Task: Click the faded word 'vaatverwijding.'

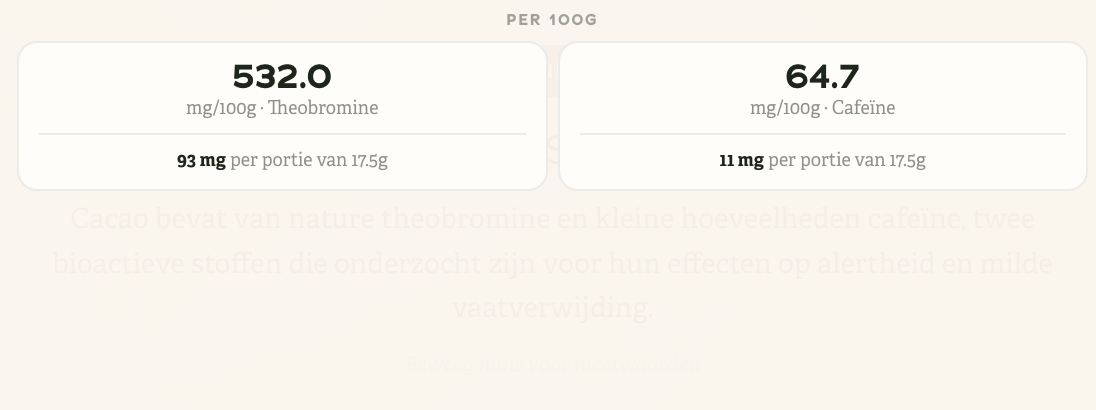Action: pos(552,308)
